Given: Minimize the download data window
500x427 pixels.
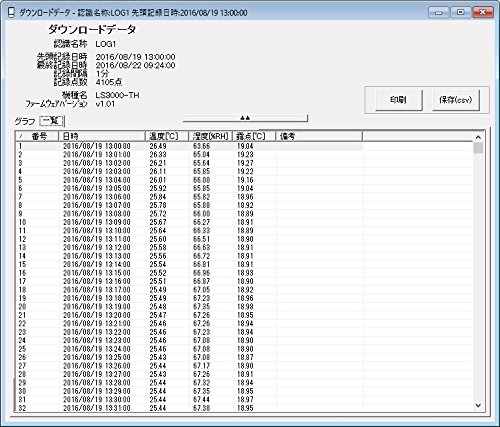Looking at the screenshot, I should click(x=439, y=13).
